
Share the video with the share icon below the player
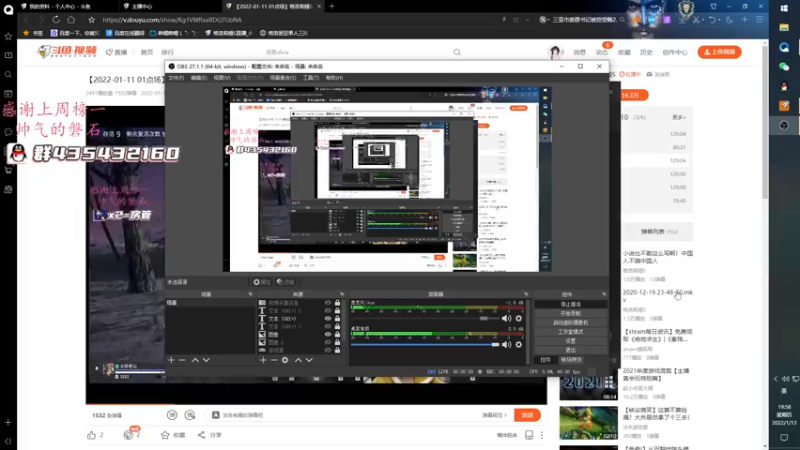tap(202, 435)
